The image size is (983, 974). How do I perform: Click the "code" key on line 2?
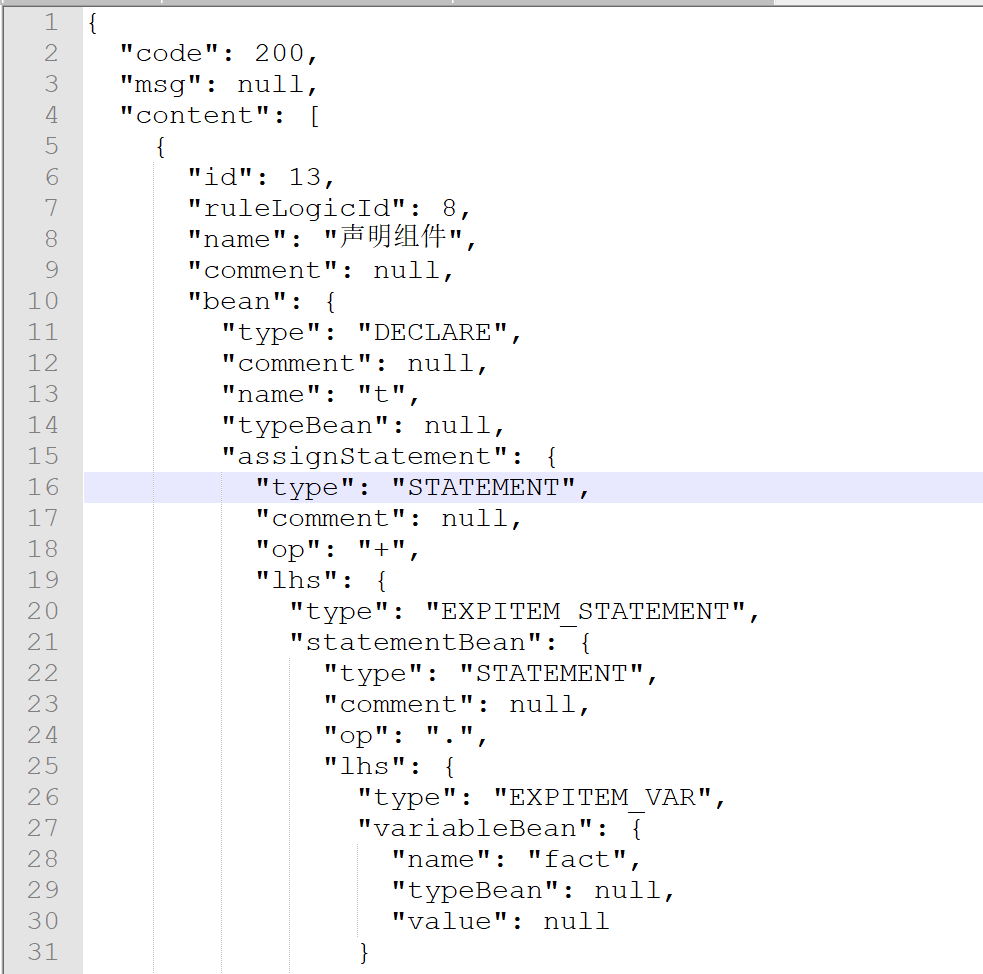(x=169, y=53)
